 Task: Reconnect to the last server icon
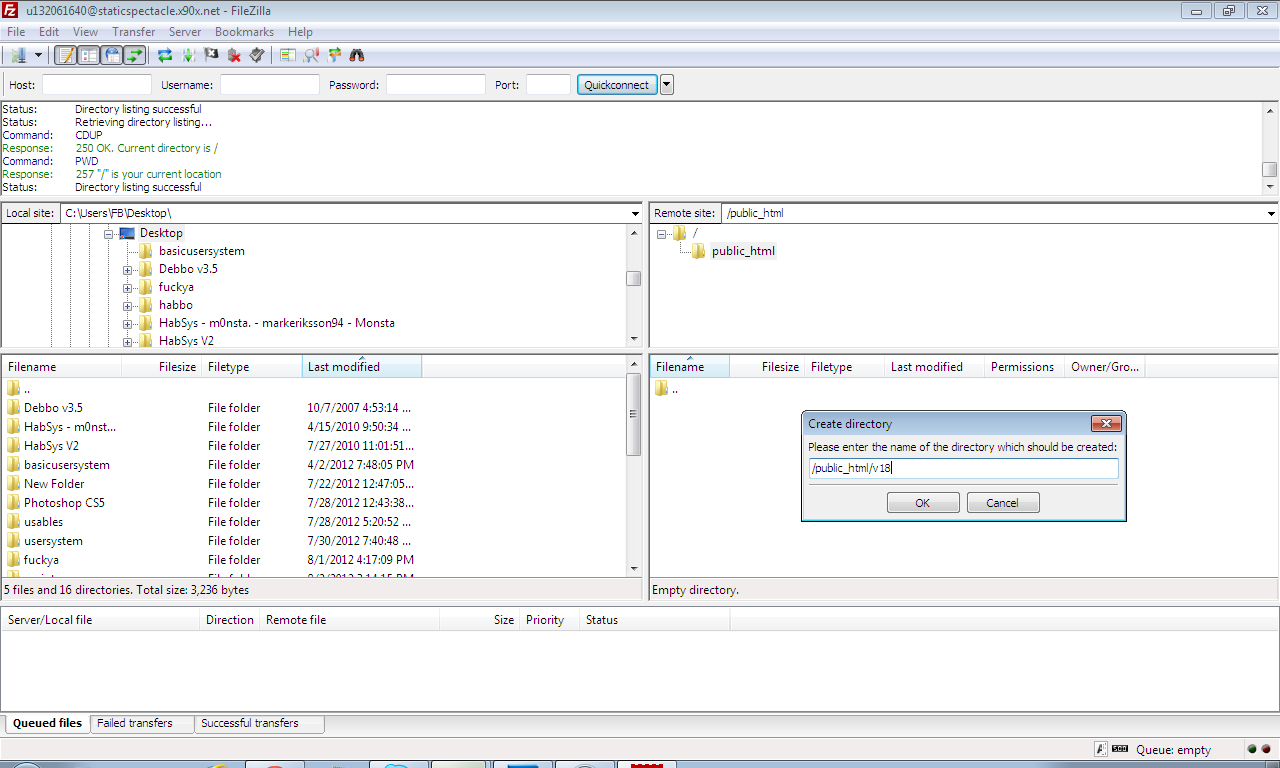(257, 55)
